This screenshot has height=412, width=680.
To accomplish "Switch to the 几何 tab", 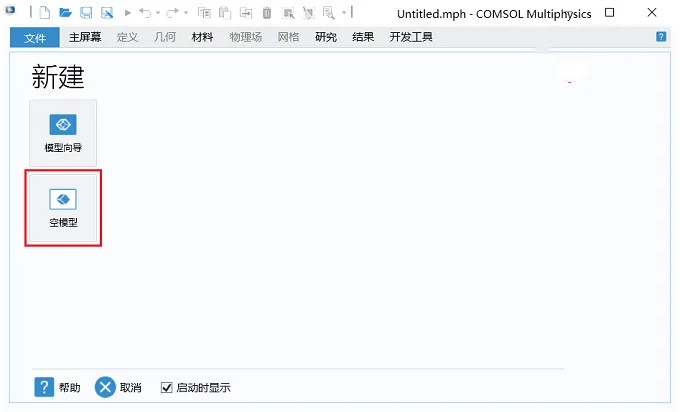I will 165,37.
